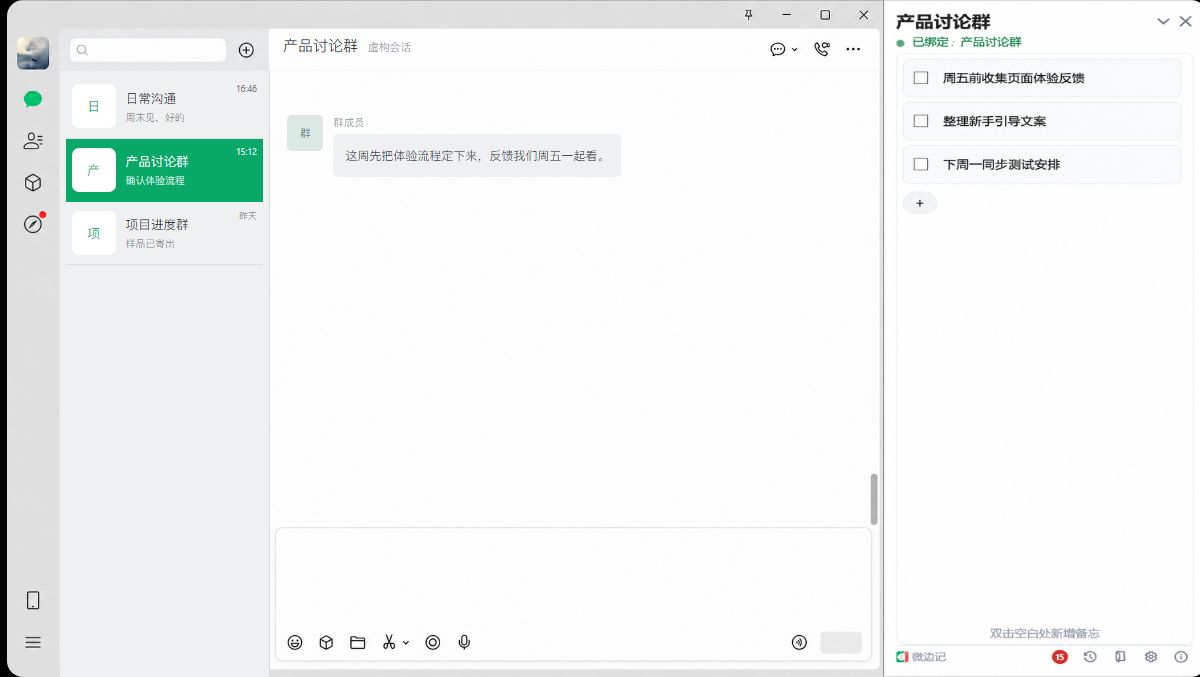Expand the screenshot options arrow
This screenshot has height=677, width=1200.
406,643
